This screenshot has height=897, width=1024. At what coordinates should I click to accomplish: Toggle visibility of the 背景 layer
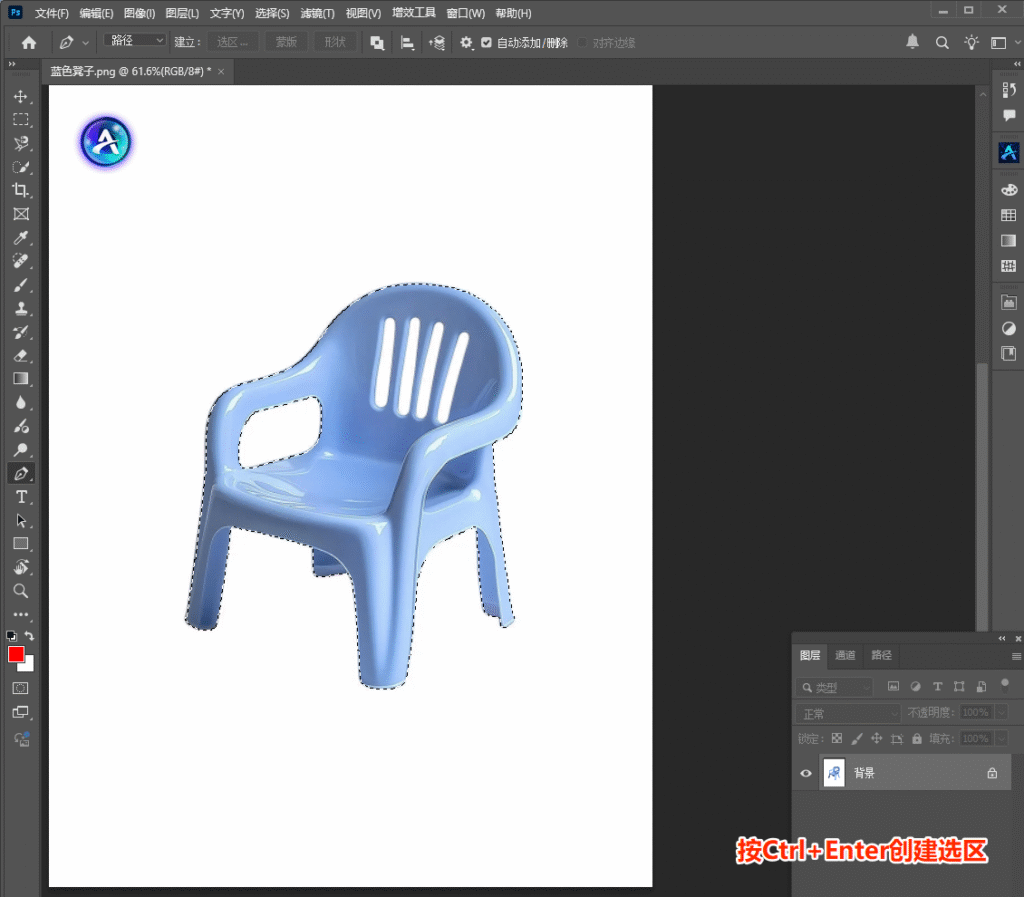(806, 773)
